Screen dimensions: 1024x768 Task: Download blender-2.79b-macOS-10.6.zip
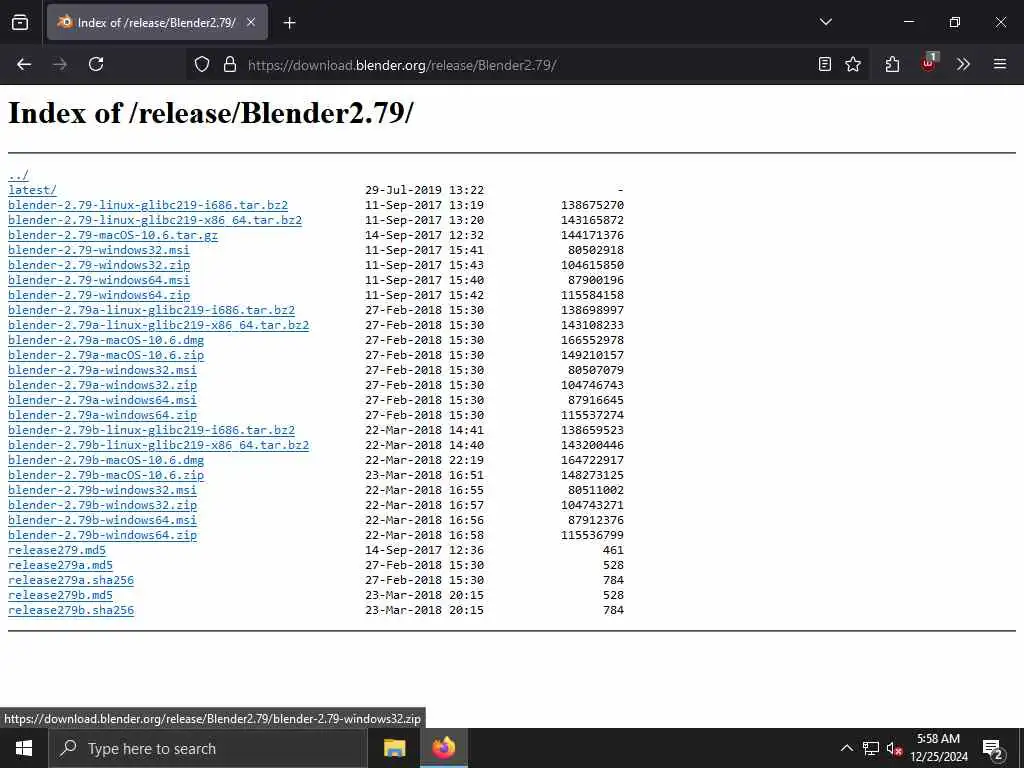[106, 475]
